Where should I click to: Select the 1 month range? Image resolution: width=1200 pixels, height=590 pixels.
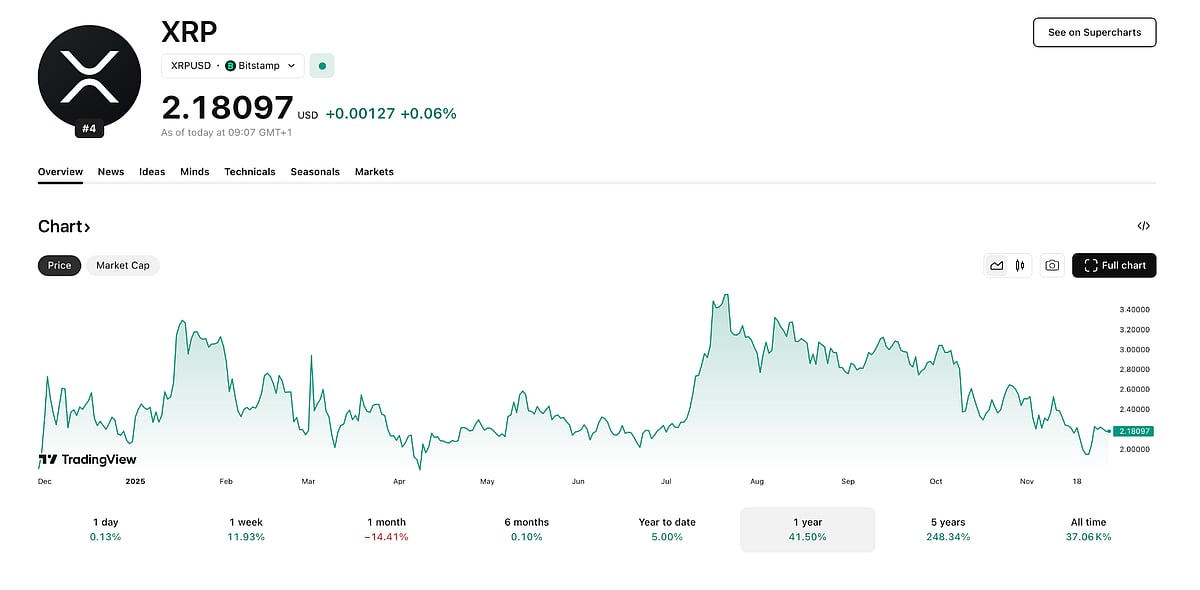coord(386,529)
